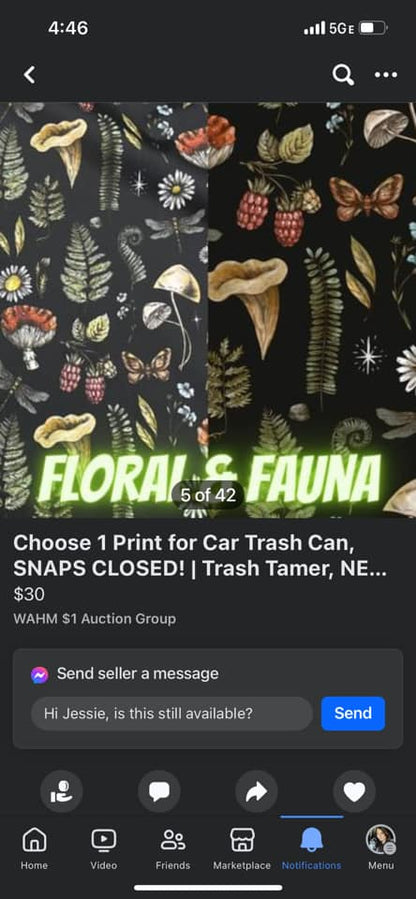Switch to the Video tab

click(104, 849)
